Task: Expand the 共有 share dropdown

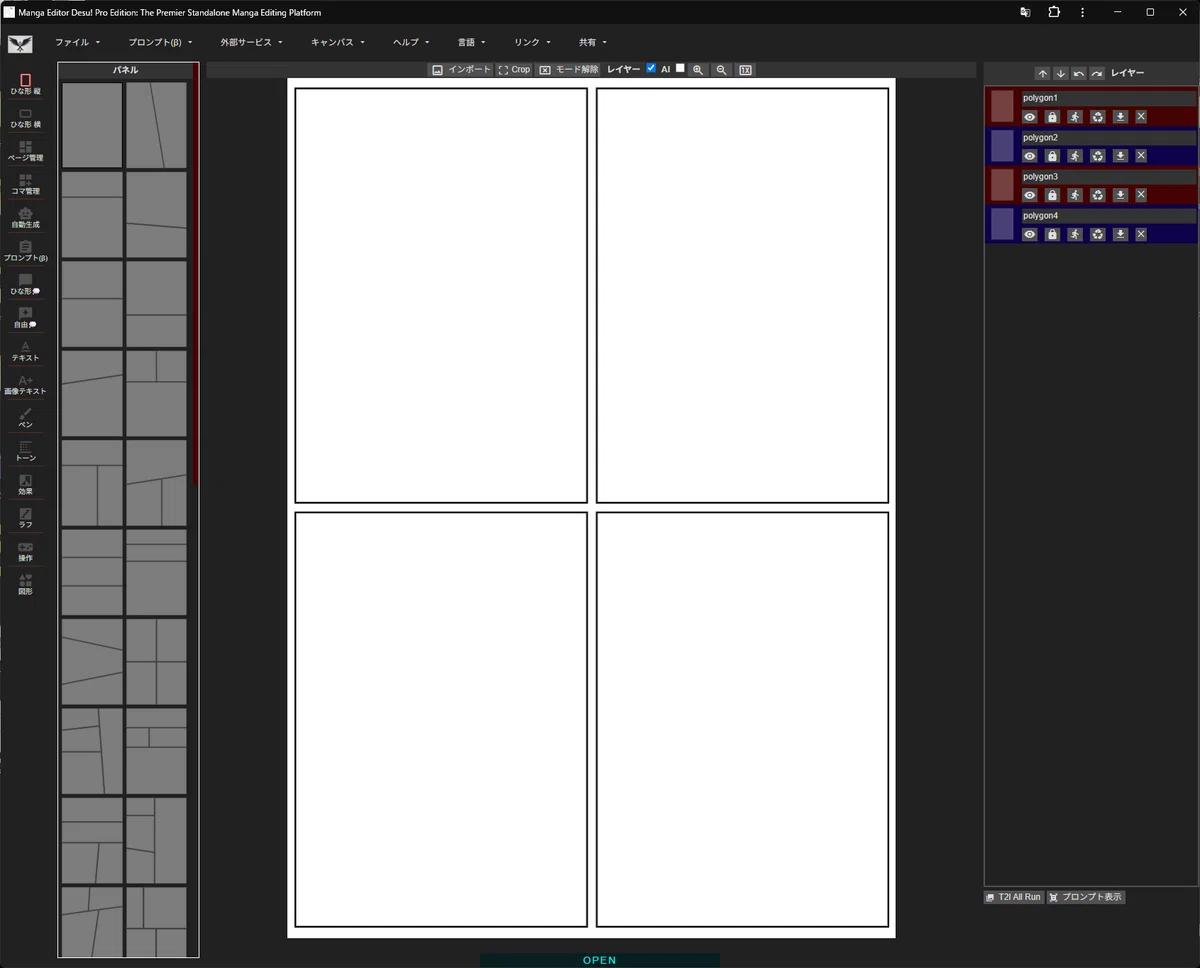Action: [x=592, y=43]
